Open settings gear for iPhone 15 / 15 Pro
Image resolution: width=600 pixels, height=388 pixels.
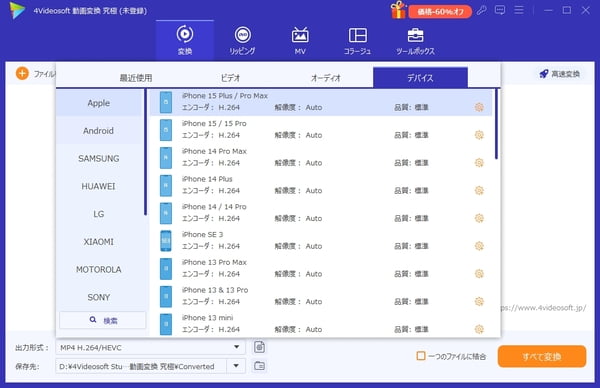tap(479, 135)
